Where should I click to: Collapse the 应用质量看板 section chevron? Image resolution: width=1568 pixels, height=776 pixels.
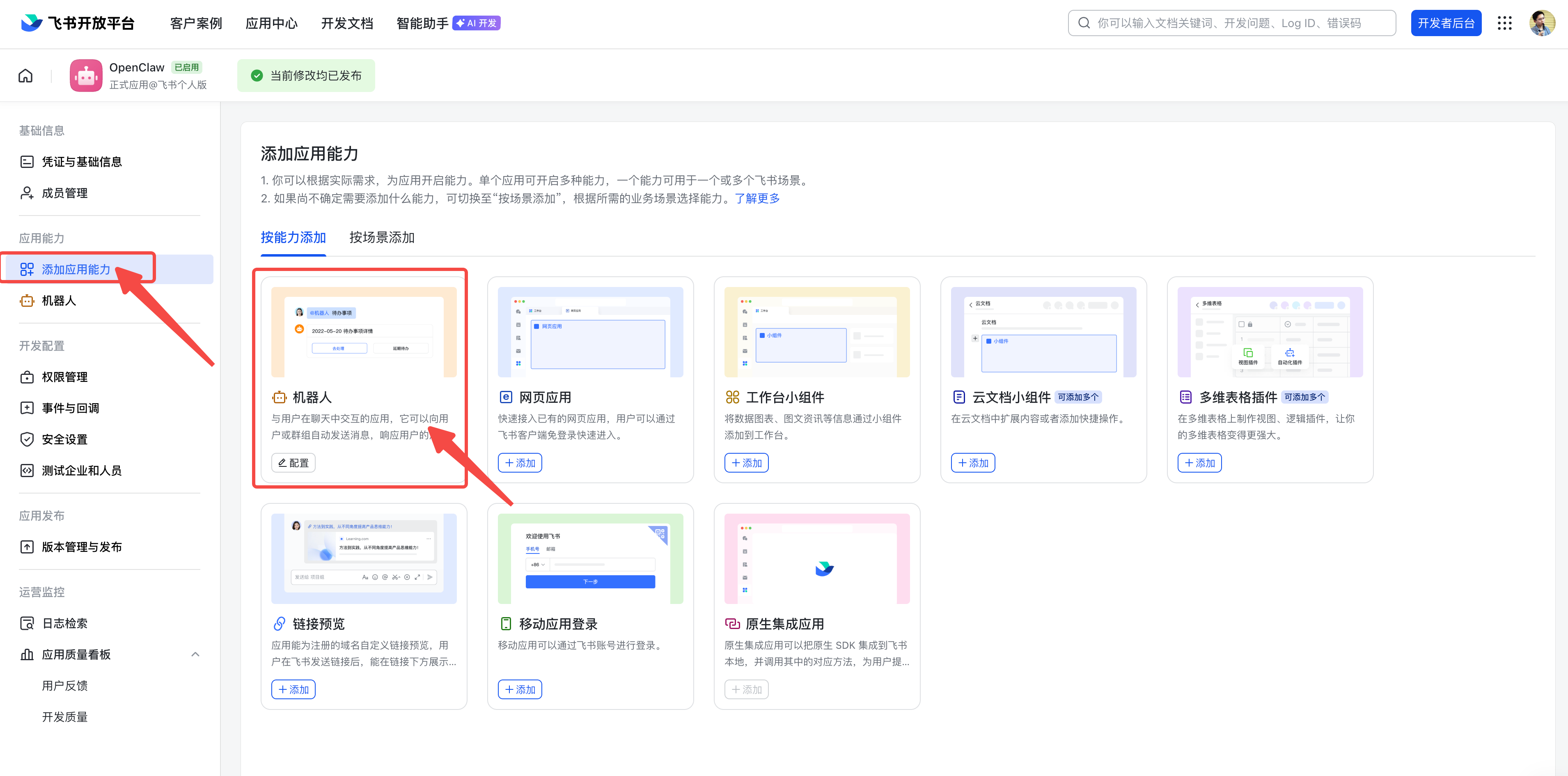[195, 654]
